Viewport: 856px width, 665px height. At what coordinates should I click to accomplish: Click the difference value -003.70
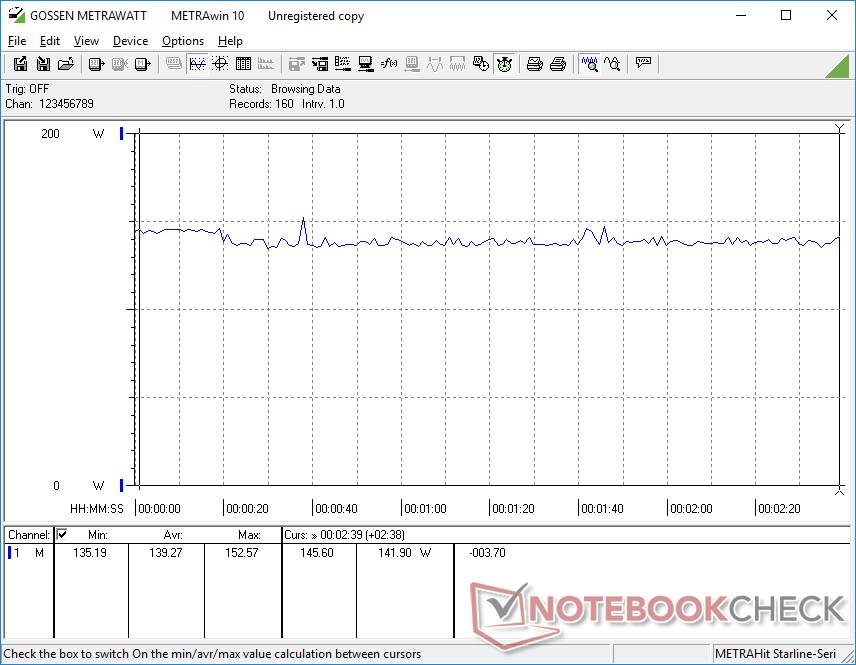click(x=487, y=553)
